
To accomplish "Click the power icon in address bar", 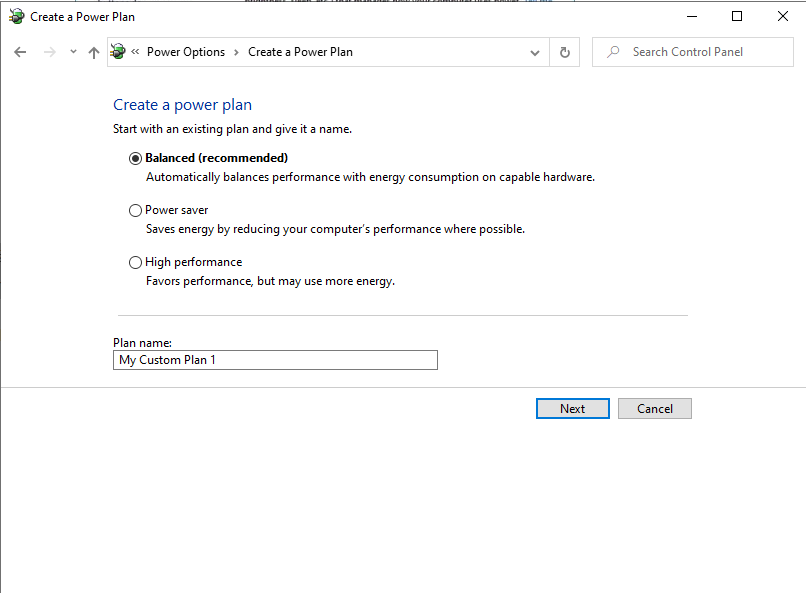I will tap(119, 52).
